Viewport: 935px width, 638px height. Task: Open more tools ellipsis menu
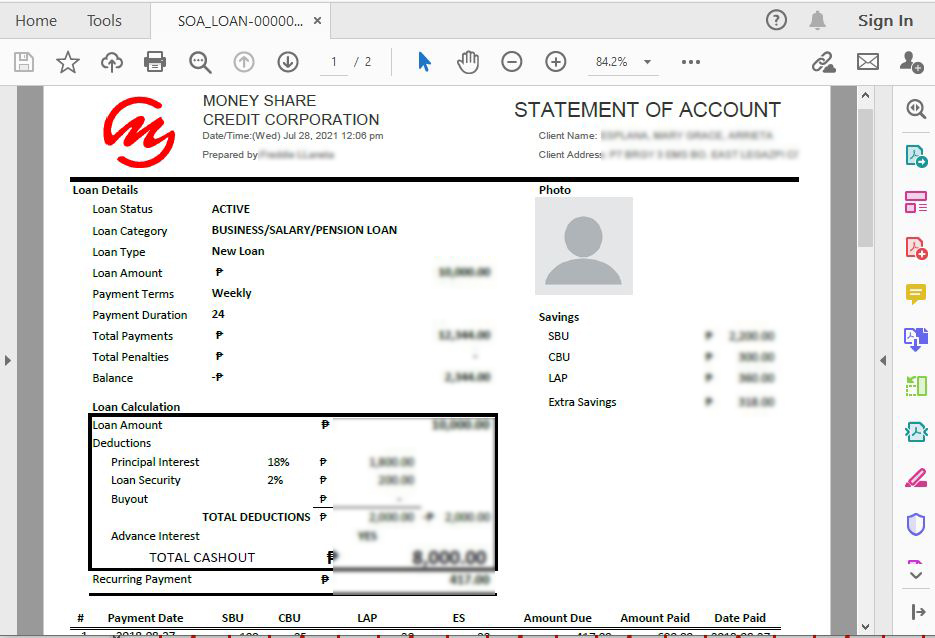691,62
